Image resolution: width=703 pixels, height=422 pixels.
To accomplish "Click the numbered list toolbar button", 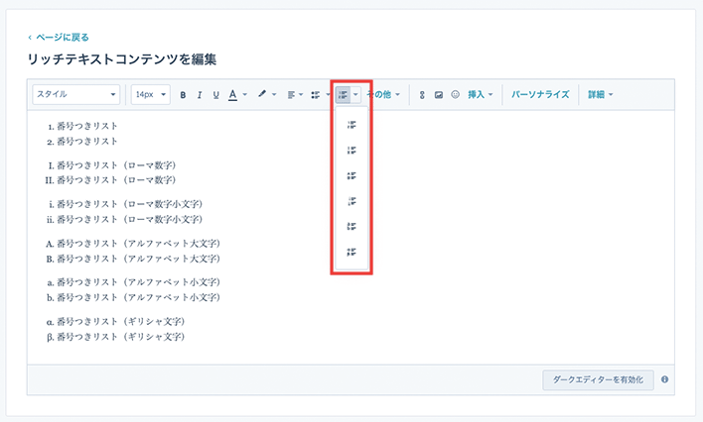I will coord(343,95).
